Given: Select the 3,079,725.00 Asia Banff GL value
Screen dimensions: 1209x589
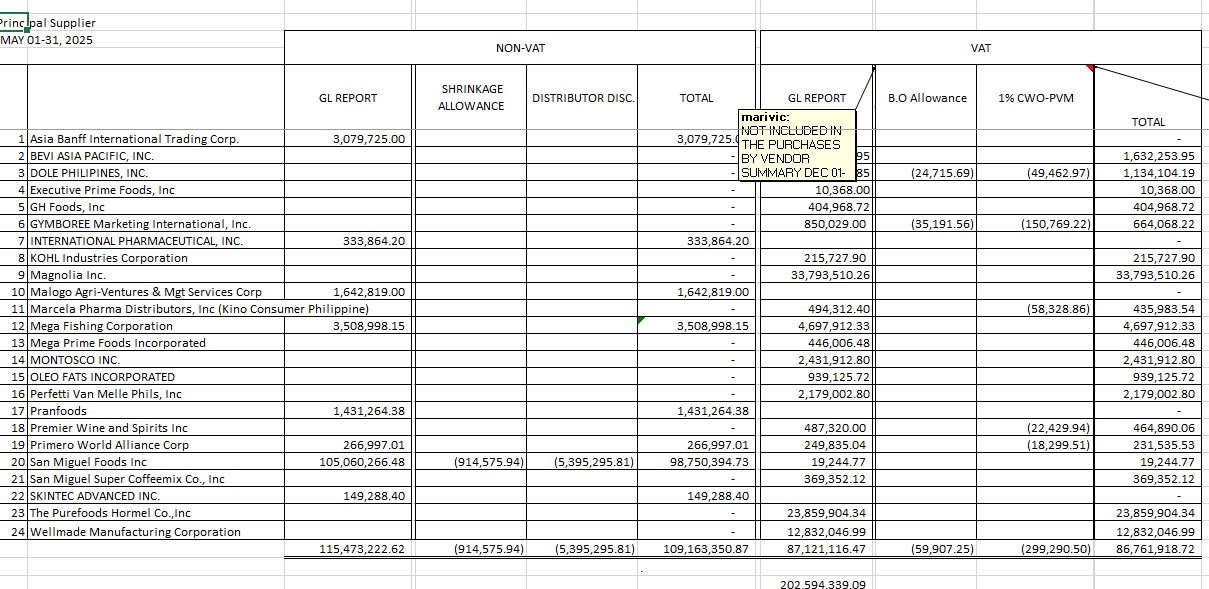Looking at the screenshot, I should pos(348,139).
